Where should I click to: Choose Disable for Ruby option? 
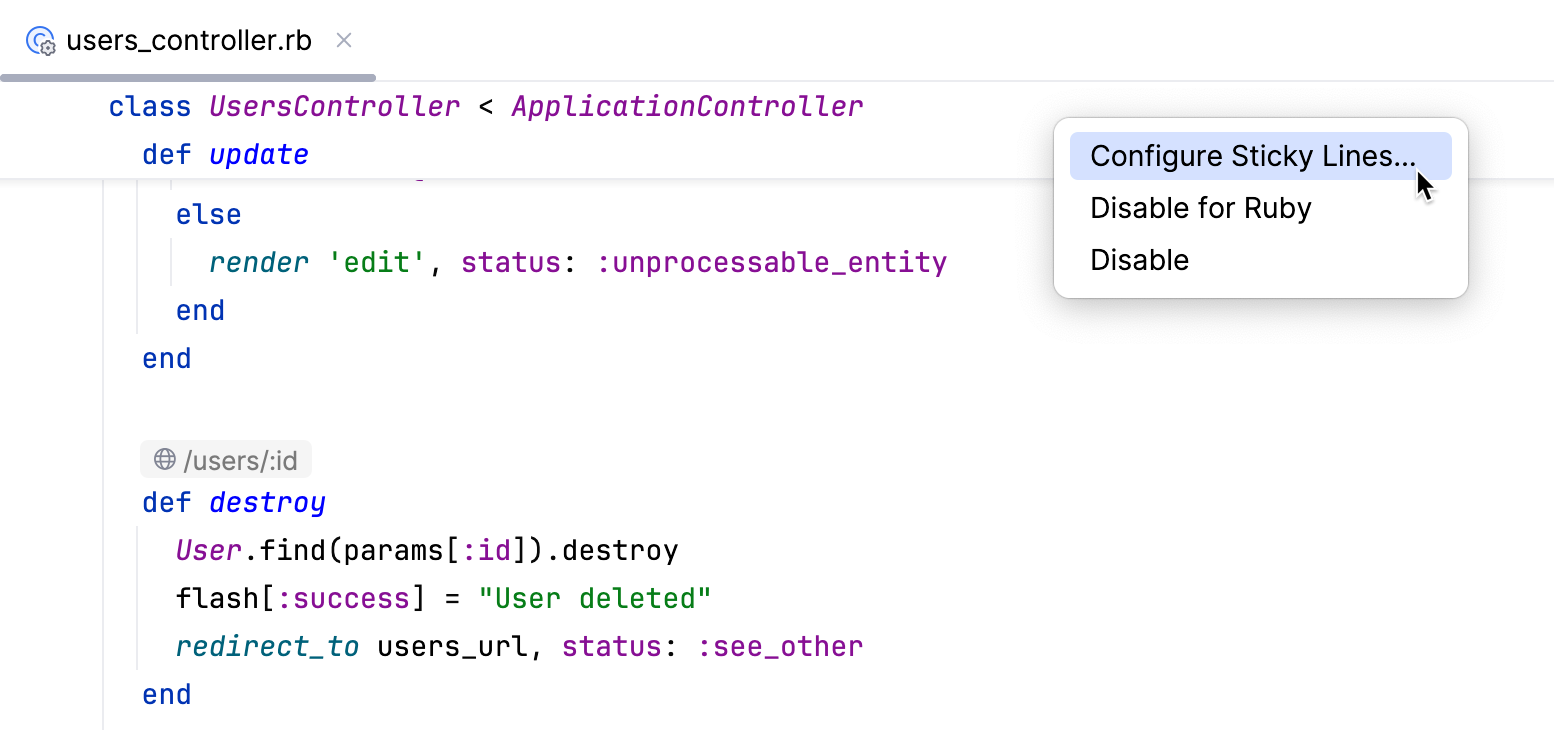1200,208
